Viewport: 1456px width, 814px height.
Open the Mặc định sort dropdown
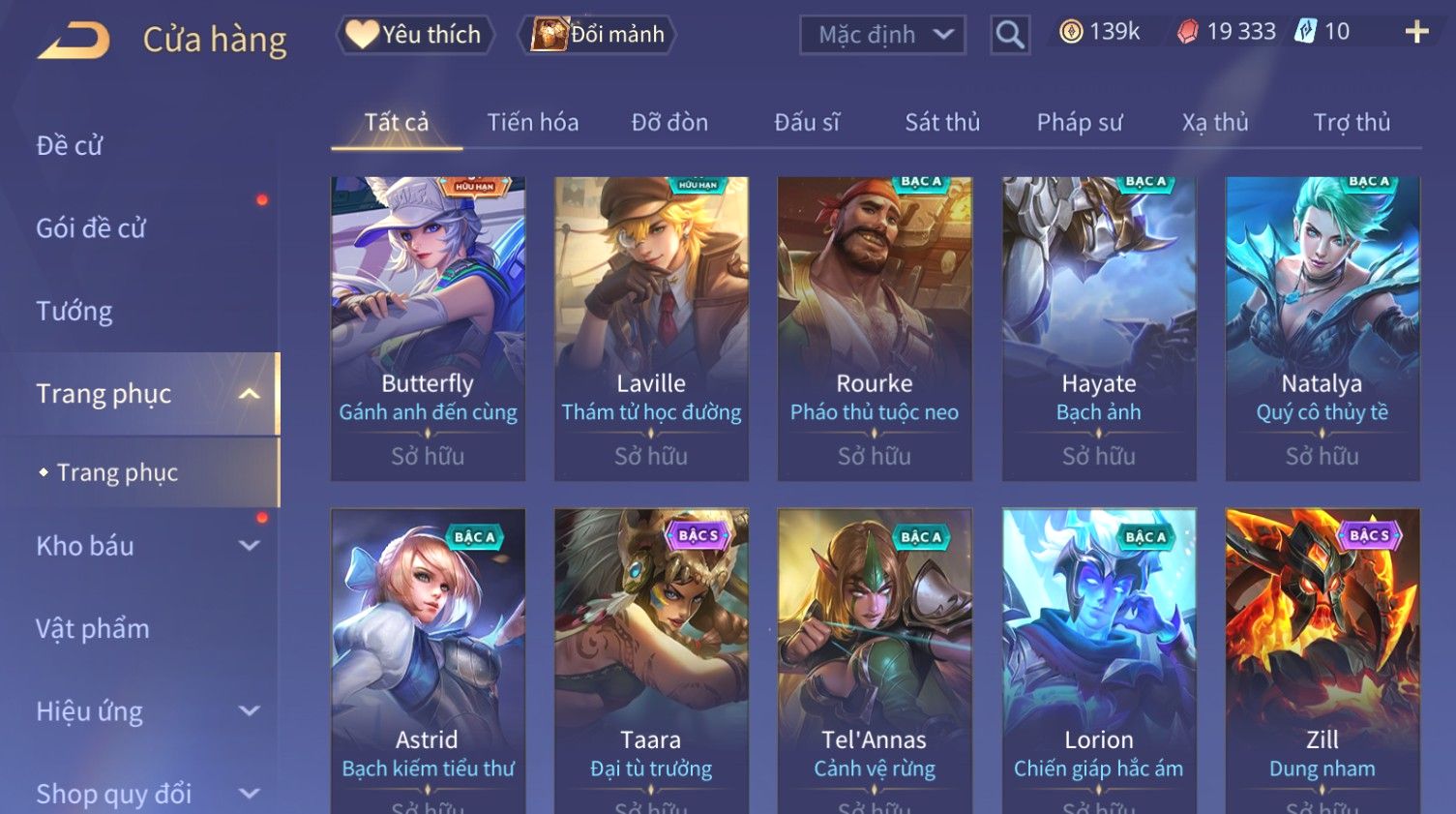click(x=882, y=35)
